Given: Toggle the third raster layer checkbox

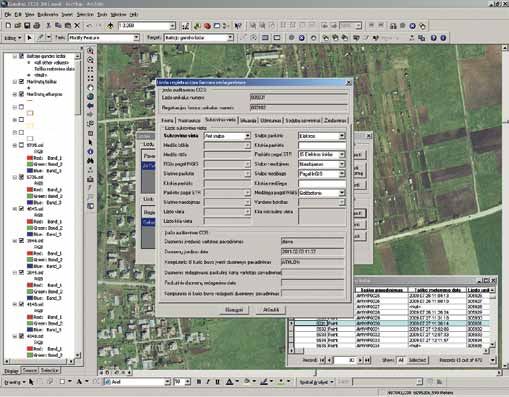Looking at the screenshot, I should pyautogui.click(x=22, y=209).
